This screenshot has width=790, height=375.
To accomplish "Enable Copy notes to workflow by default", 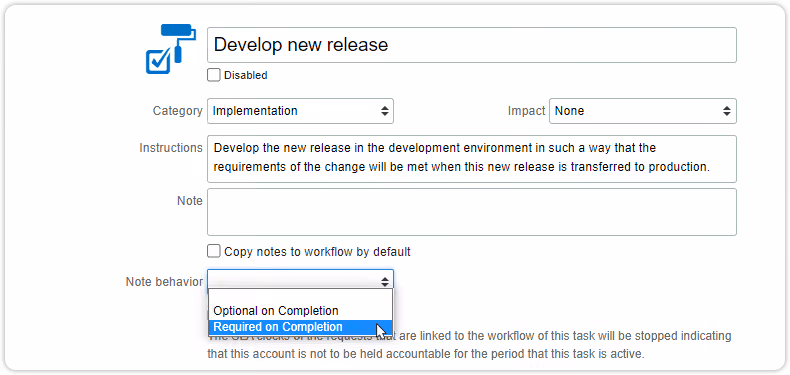I will coord(214,251).
